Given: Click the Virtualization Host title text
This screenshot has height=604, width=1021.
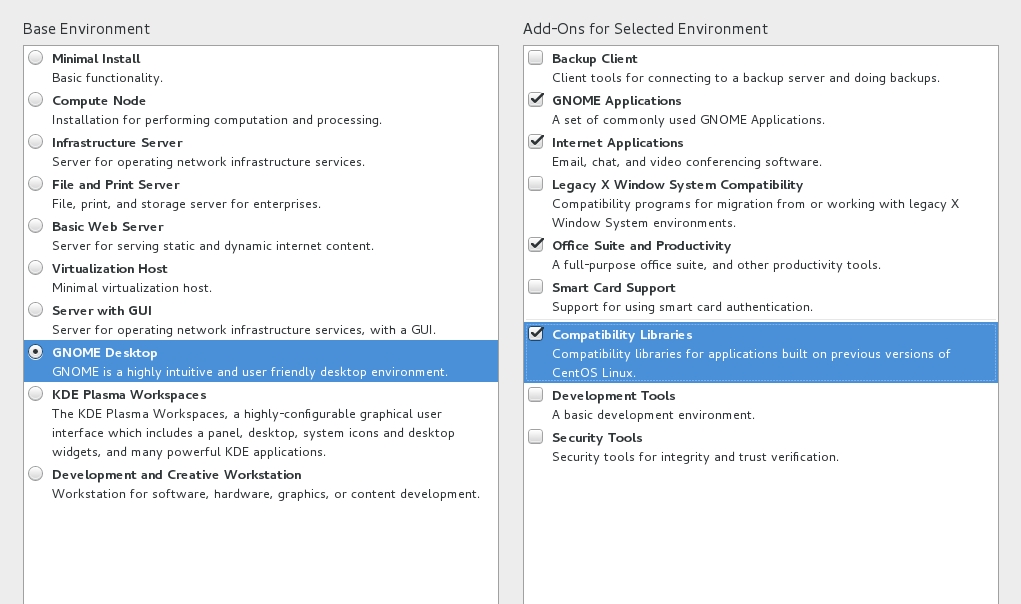Looking at the screenshot, I should [109, 269].
